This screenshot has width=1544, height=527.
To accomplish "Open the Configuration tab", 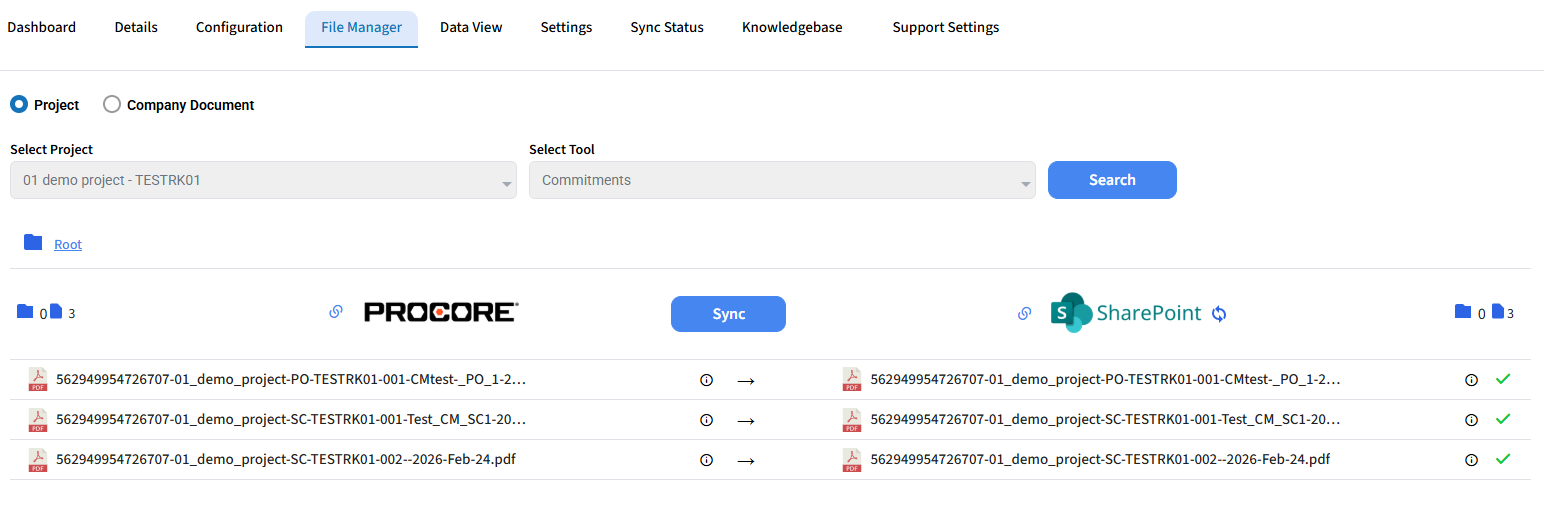I will 239,27.
